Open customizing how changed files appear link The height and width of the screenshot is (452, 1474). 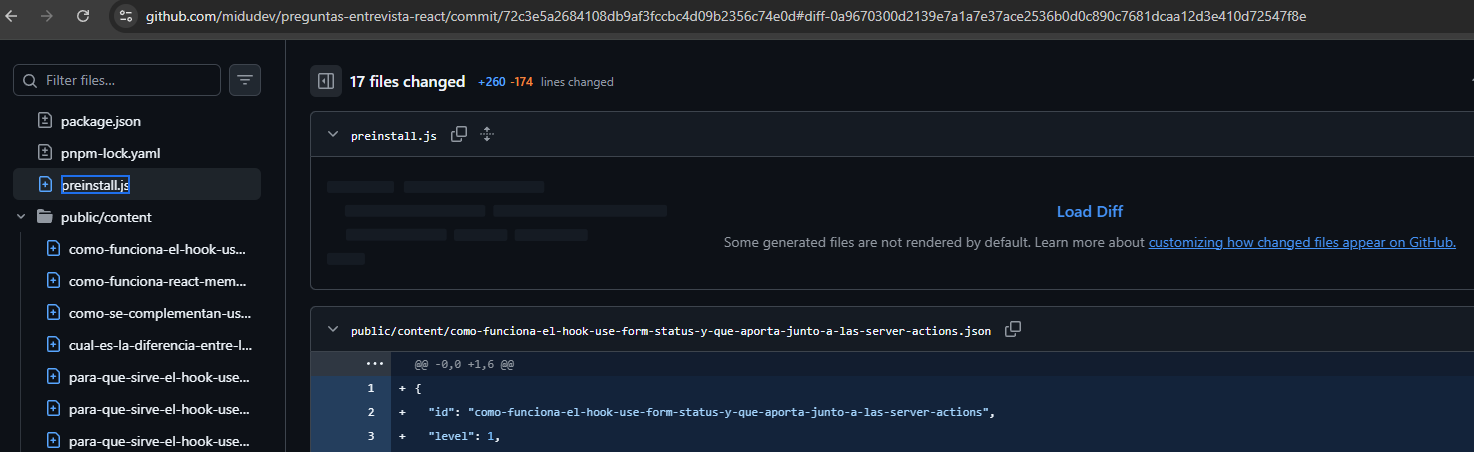[x=1302, y=242]
